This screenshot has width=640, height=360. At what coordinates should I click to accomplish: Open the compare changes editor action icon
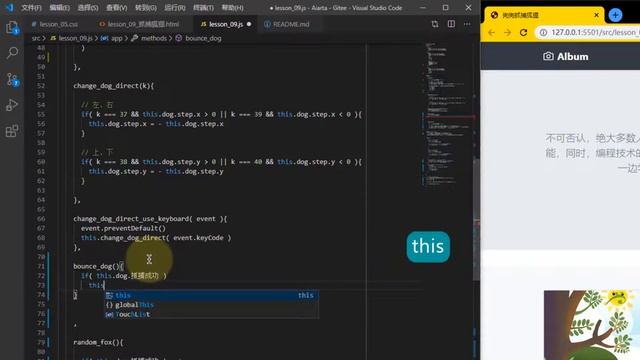pos(435,24)
